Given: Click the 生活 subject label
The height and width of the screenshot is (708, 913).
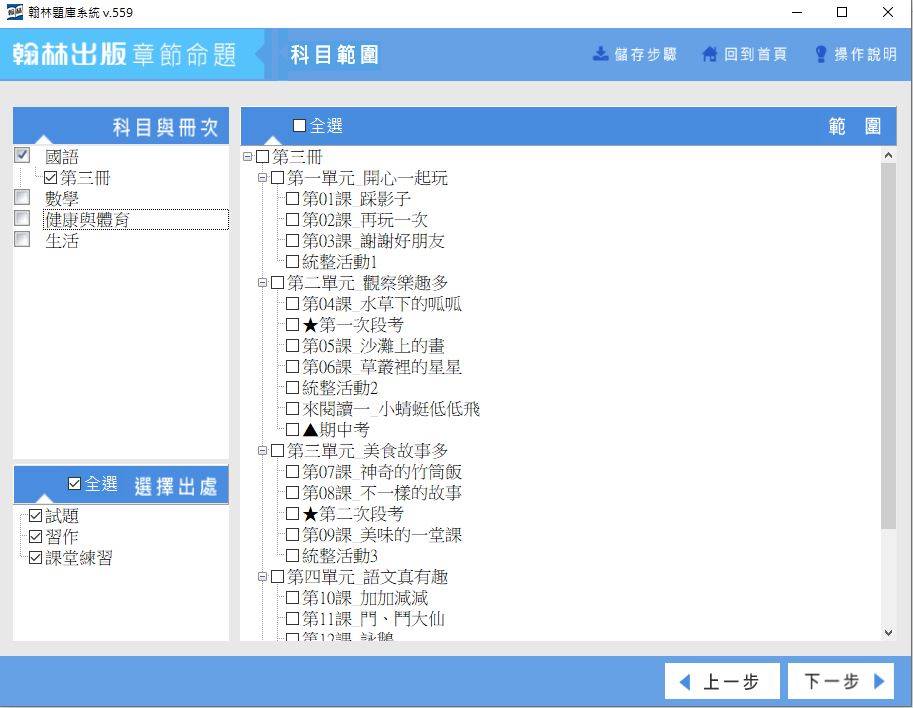Looking at the screenshot, I should pos(62,240).
